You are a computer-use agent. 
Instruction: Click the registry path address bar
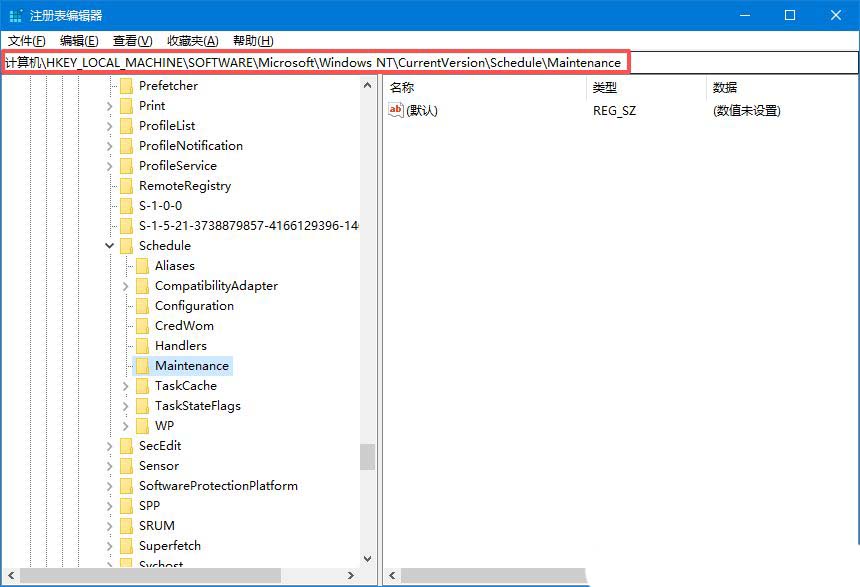pos(429,63)
